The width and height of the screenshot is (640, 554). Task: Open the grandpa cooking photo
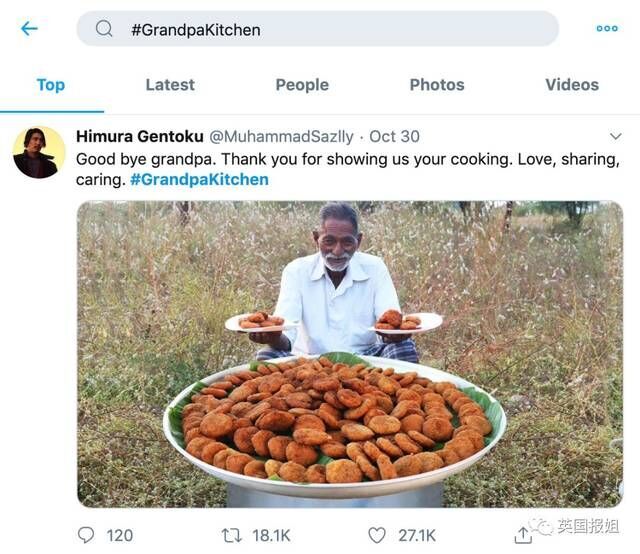(350, 354)
